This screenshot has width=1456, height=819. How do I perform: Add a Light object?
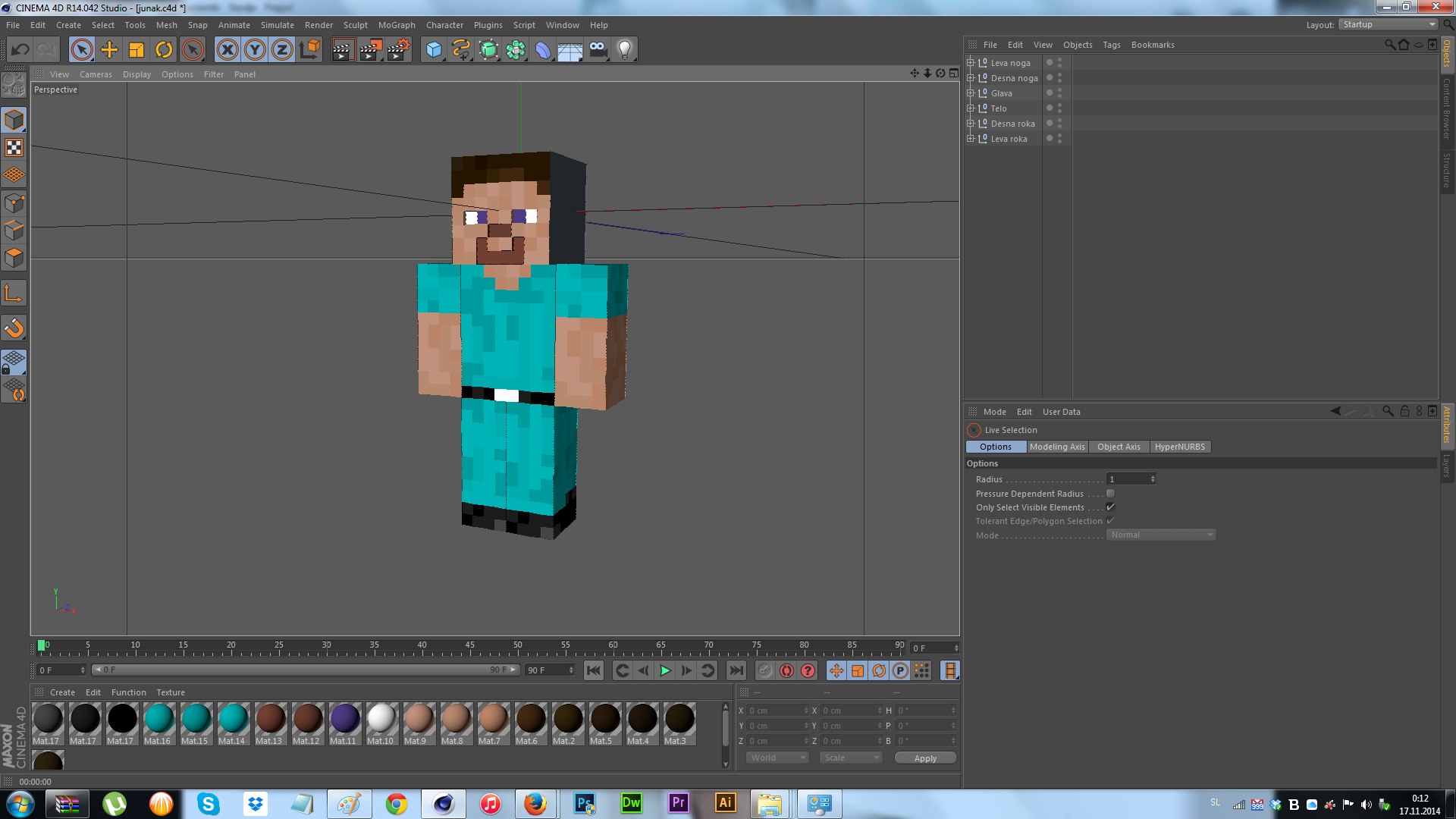pos(625,50)
